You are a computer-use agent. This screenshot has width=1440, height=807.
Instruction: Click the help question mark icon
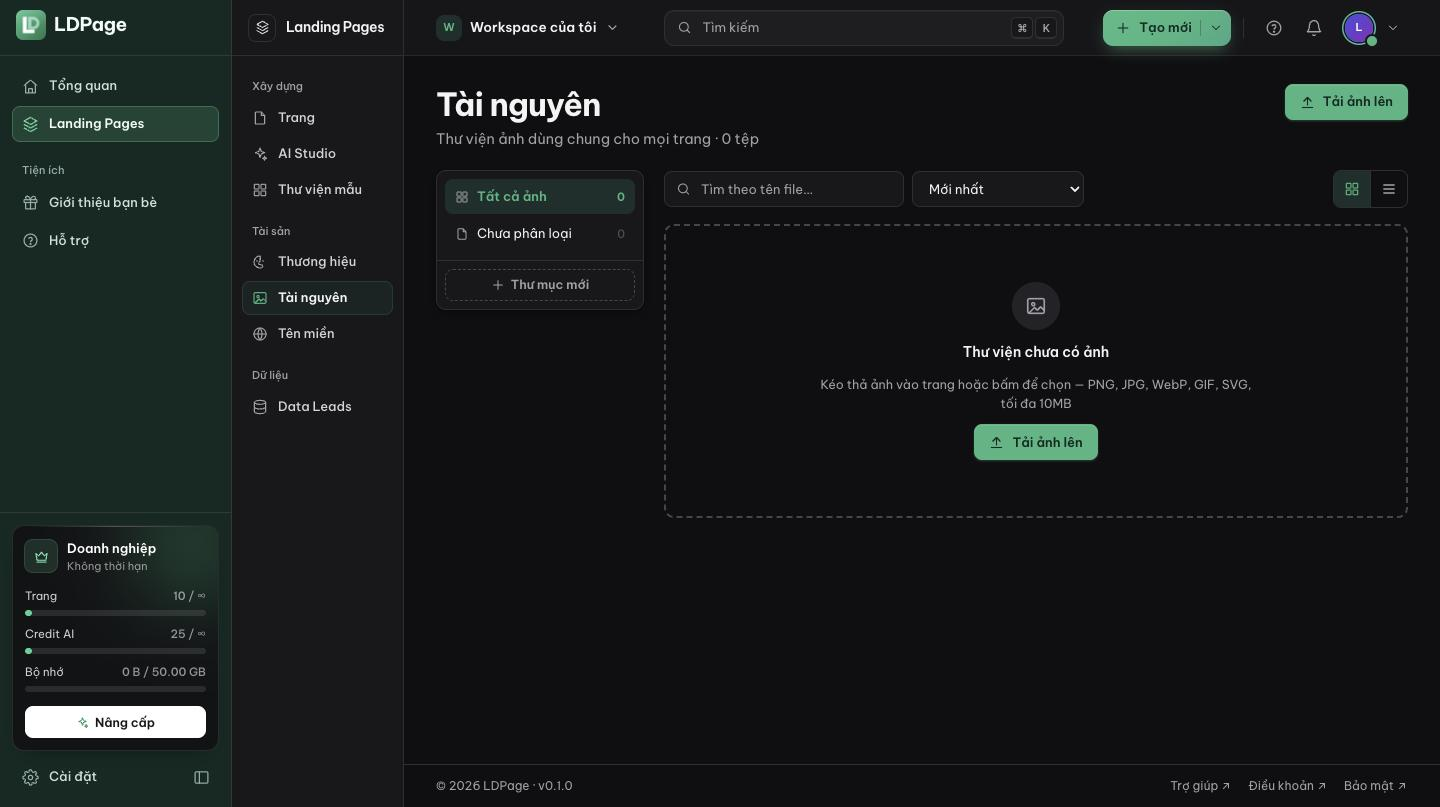[1274, 28]
